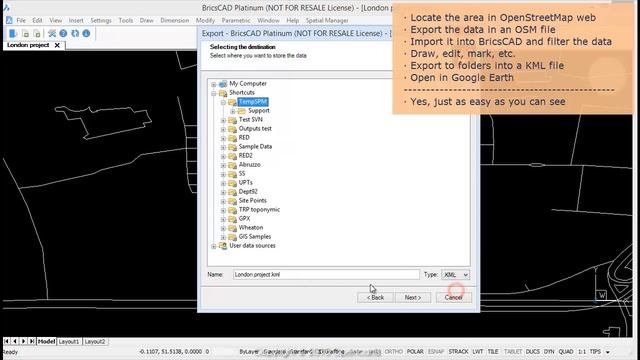
Task: Click the TempSPM folder icon
Action: coord(232,102)
